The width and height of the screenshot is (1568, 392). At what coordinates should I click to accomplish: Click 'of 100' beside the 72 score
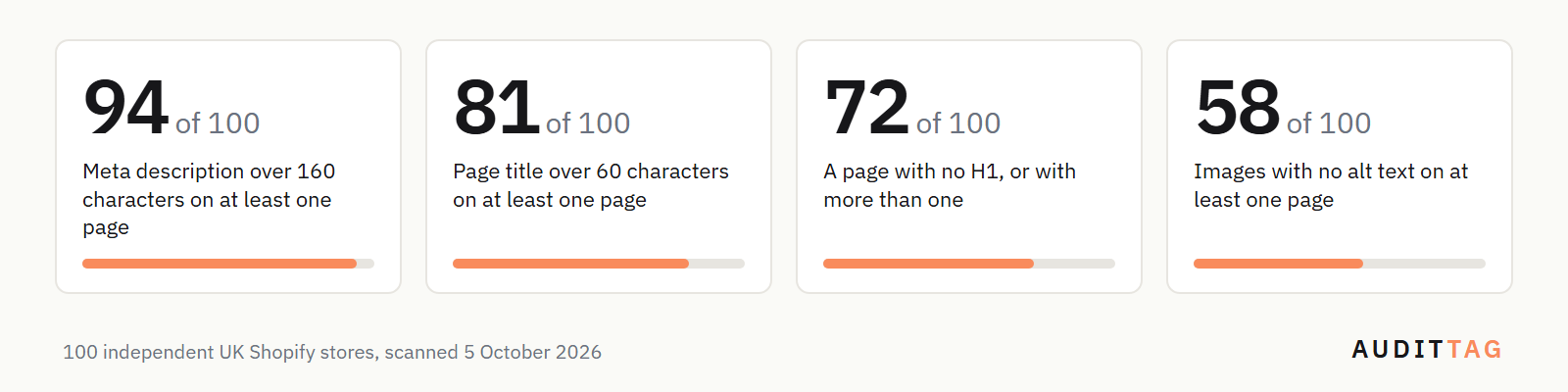click(x=958, y=123)
